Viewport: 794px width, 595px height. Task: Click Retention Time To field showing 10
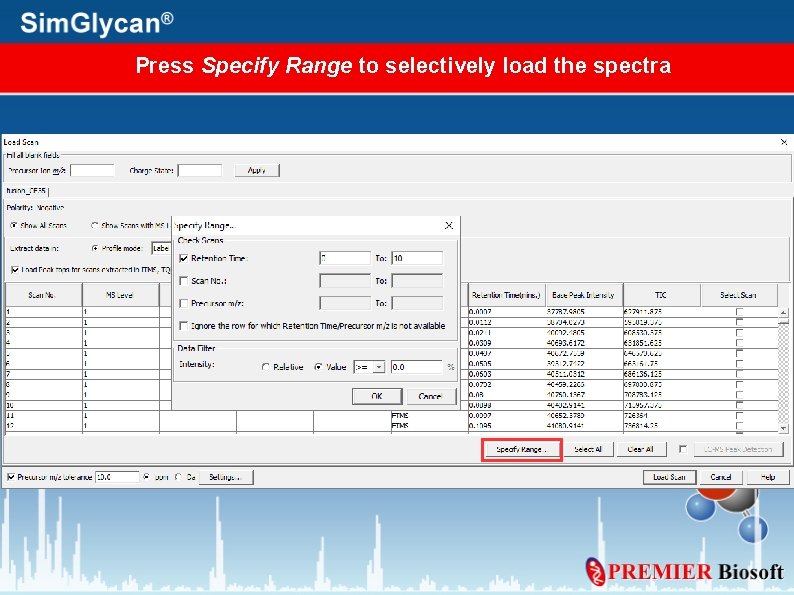click(417, 258)
